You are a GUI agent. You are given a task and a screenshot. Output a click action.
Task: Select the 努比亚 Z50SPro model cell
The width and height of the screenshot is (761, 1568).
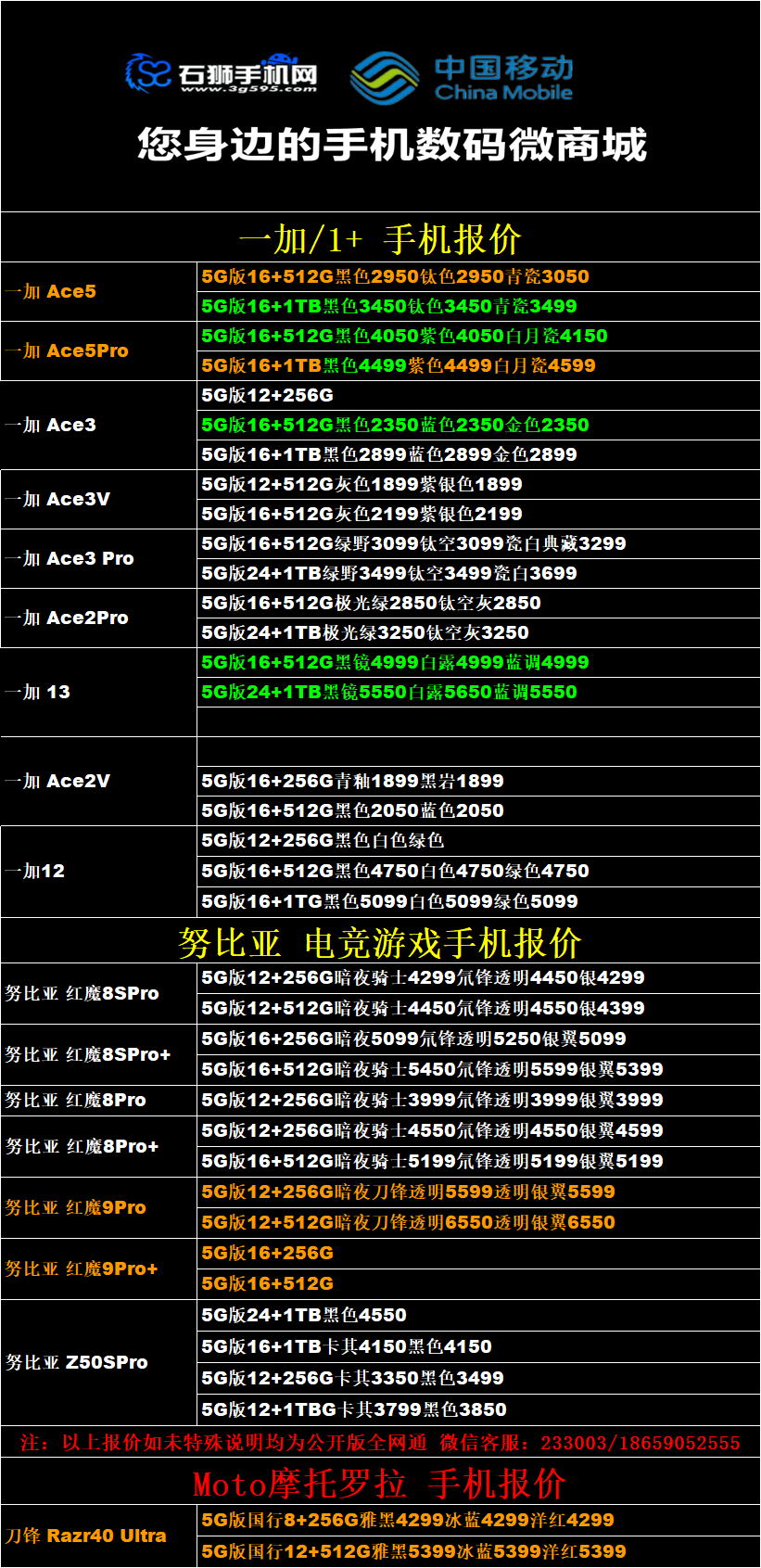point(98,1362)
